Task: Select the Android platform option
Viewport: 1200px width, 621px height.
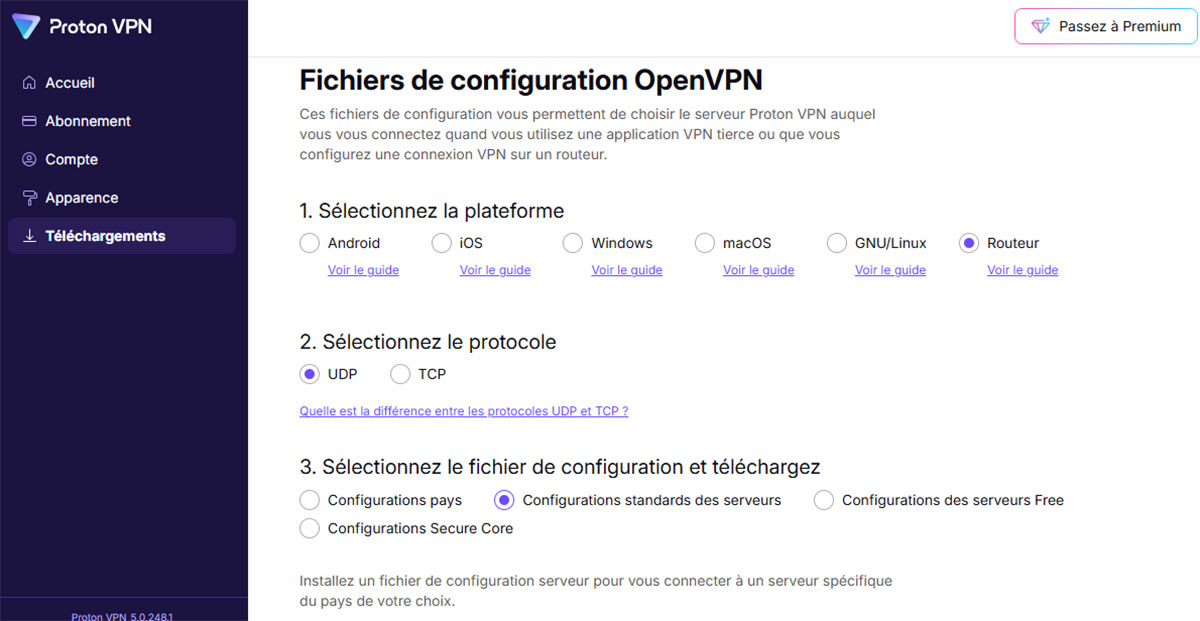Action: tap(309, 242)
